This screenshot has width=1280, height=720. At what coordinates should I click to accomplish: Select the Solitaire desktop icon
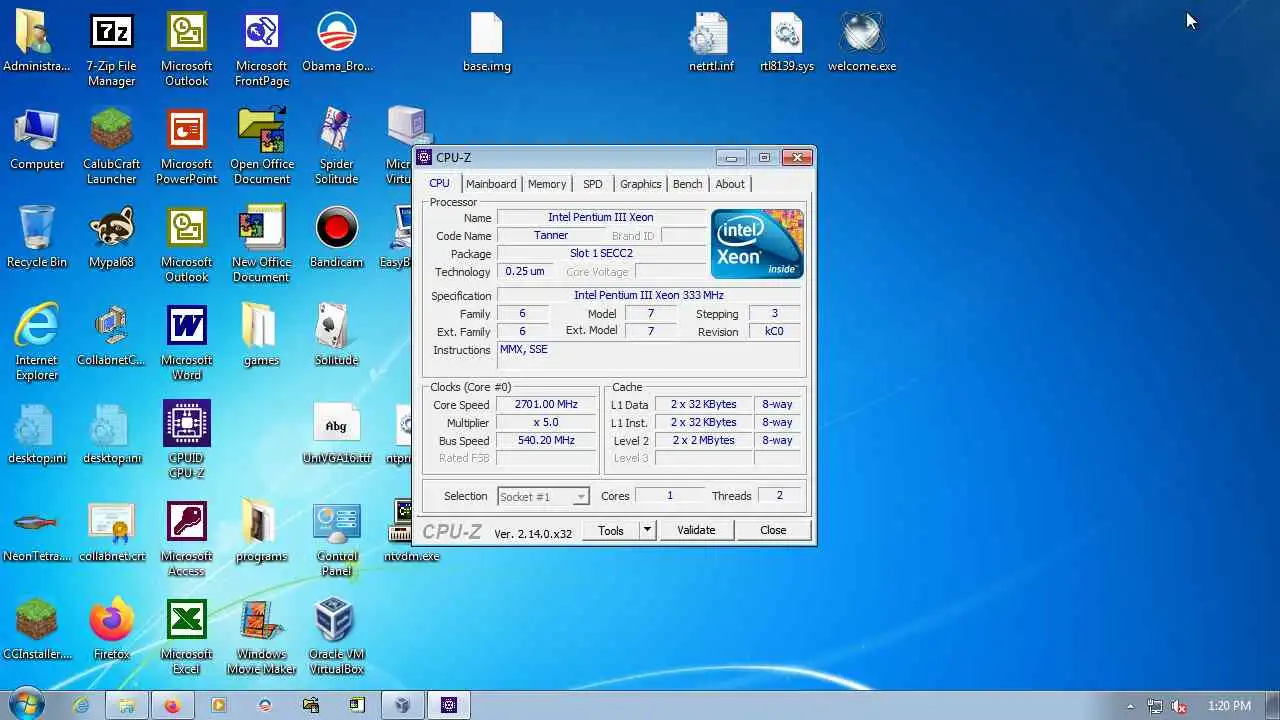pyautogui.click(x=336, y=336)
